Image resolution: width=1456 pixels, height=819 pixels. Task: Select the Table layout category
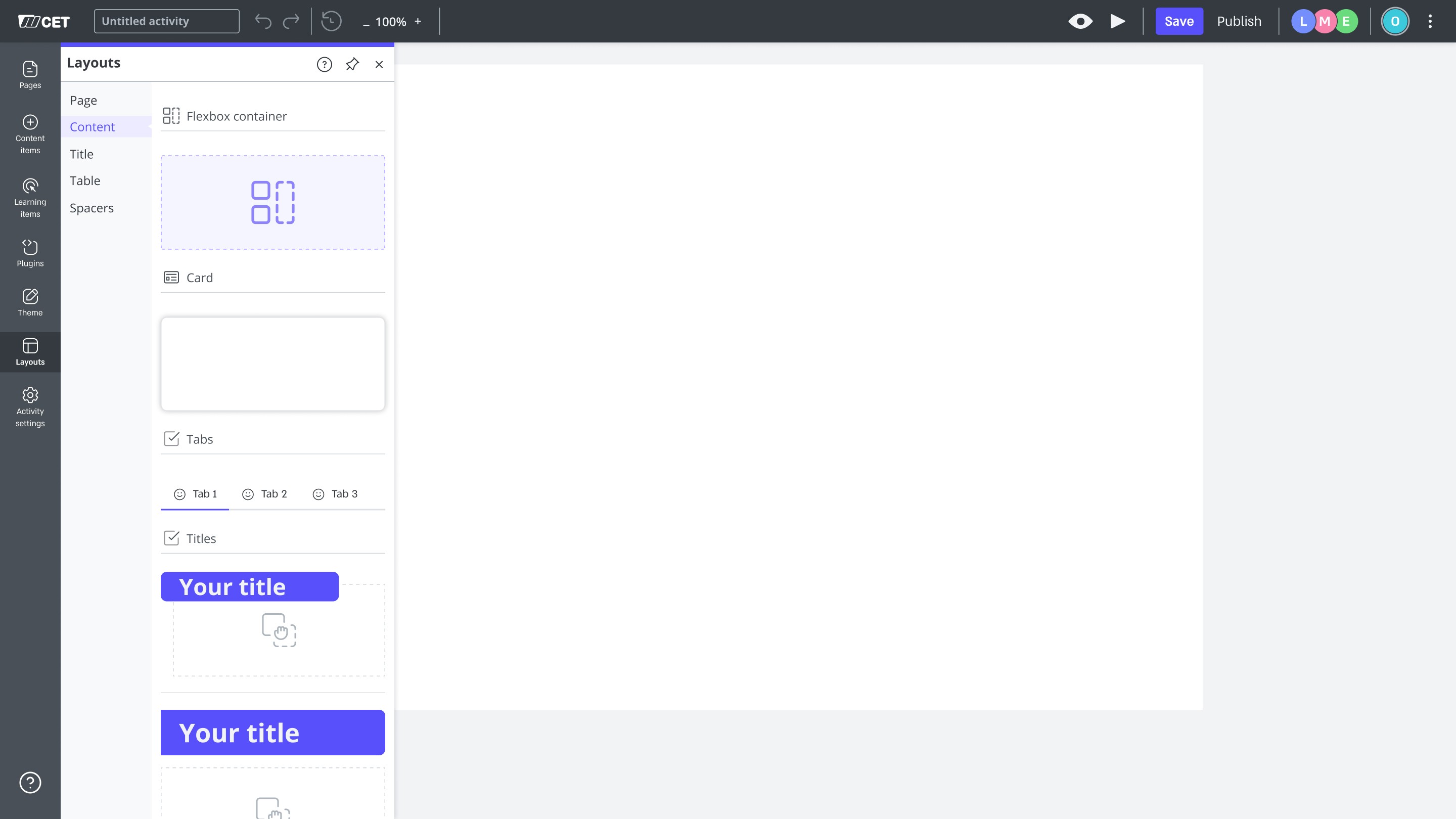point(85,181)
